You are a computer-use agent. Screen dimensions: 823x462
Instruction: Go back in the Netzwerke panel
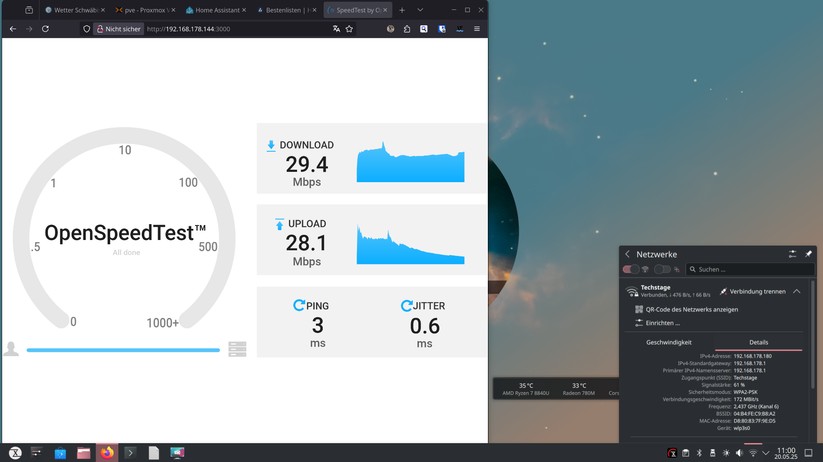tap(627, 254)
